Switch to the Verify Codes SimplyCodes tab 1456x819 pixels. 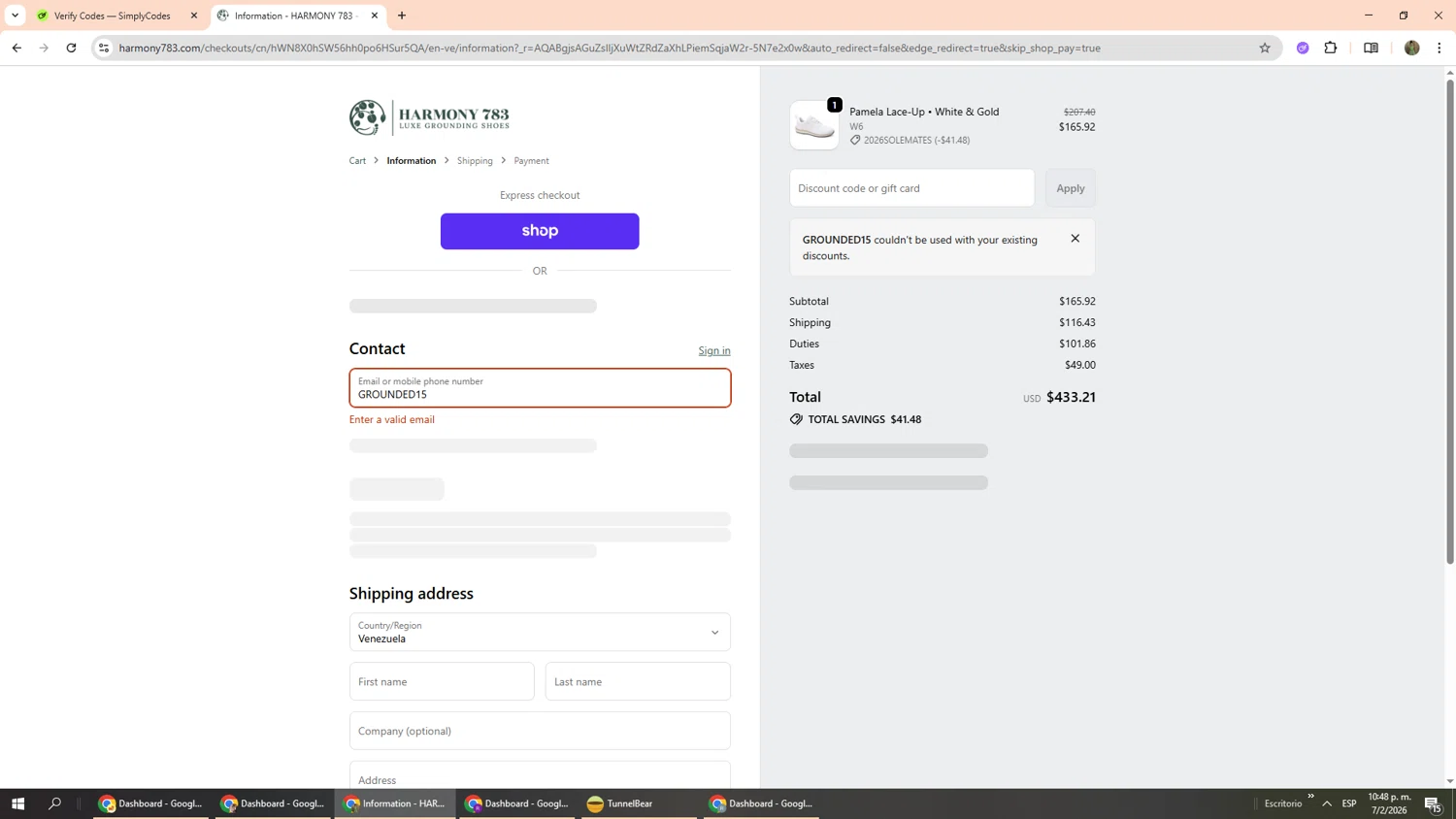(112, 16)
